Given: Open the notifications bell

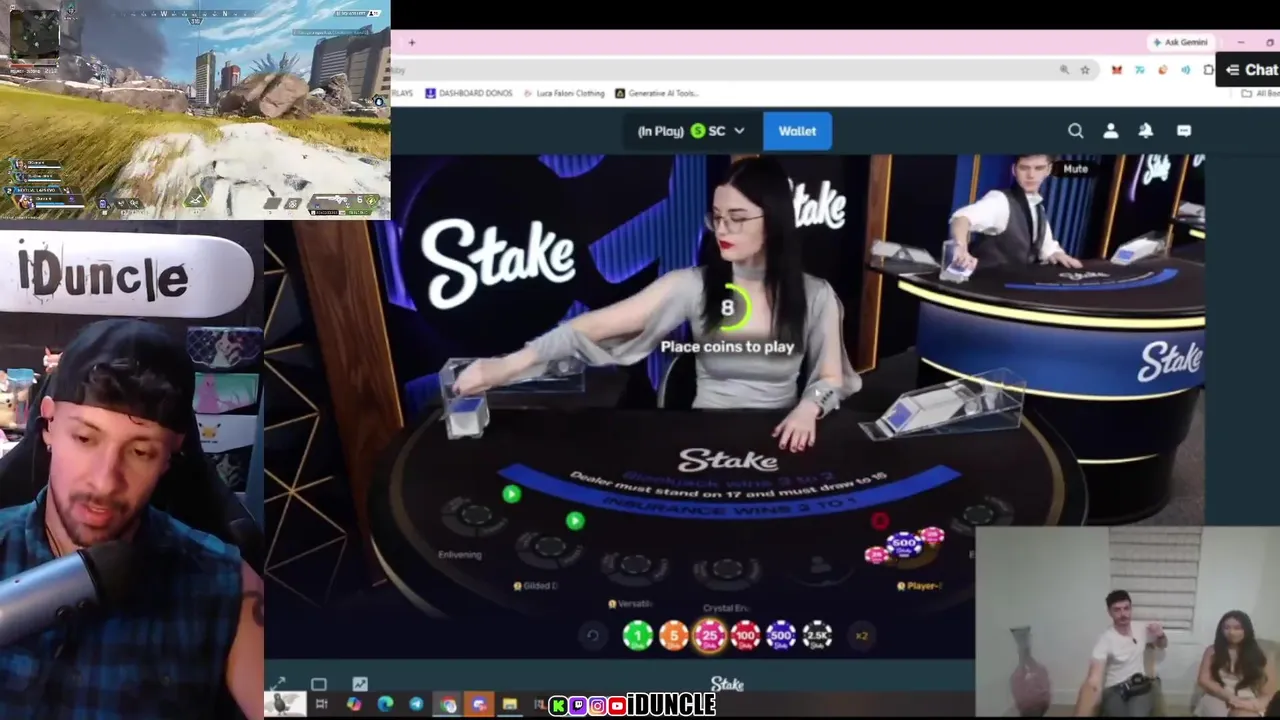Looking at the screenshot, I should pyautogui.click(x=1146, y=131).
